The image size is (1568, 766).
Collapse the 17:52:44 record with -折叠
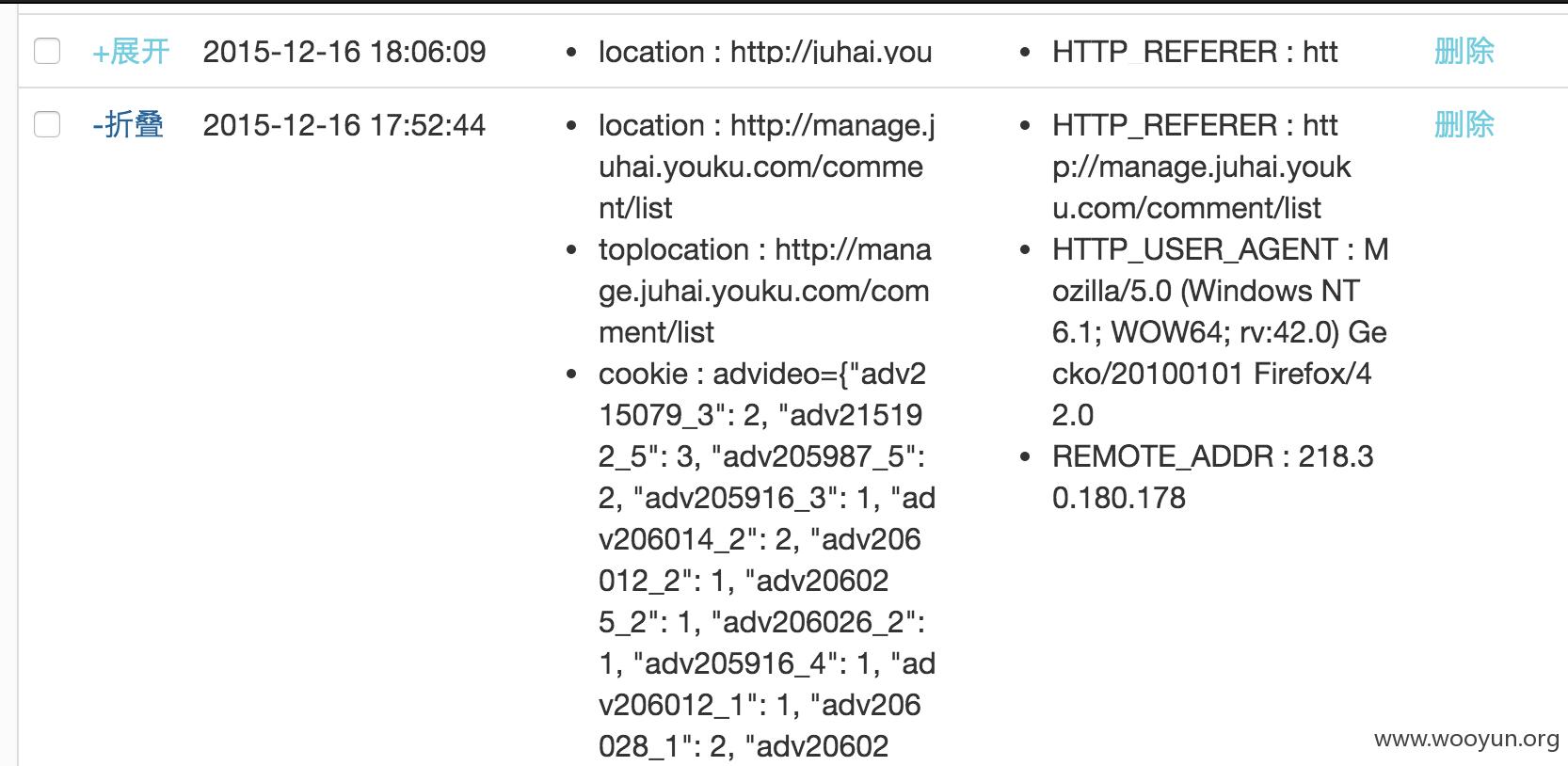[x=128, y=125]
